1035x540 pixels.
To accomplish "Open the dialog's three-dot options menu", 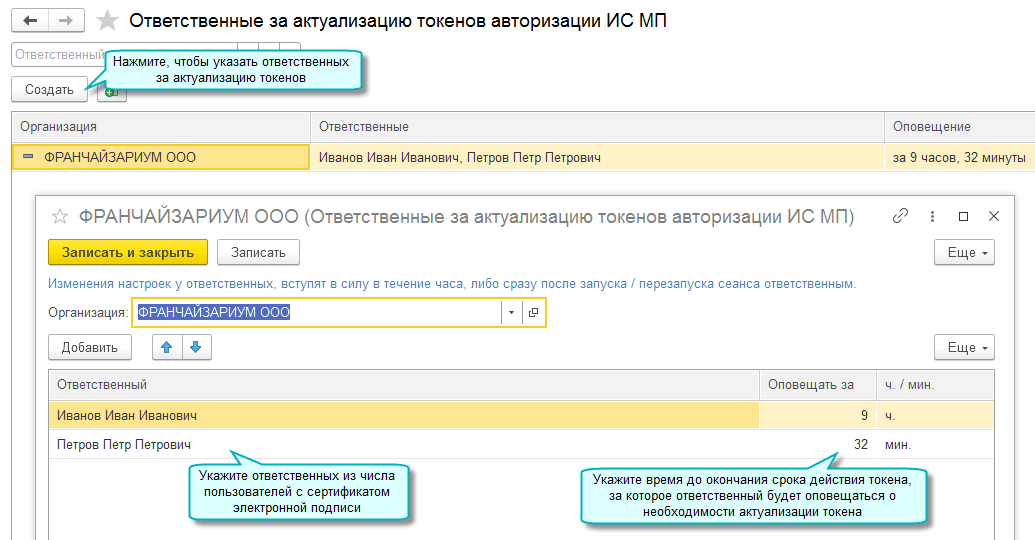I will (932, 215).
